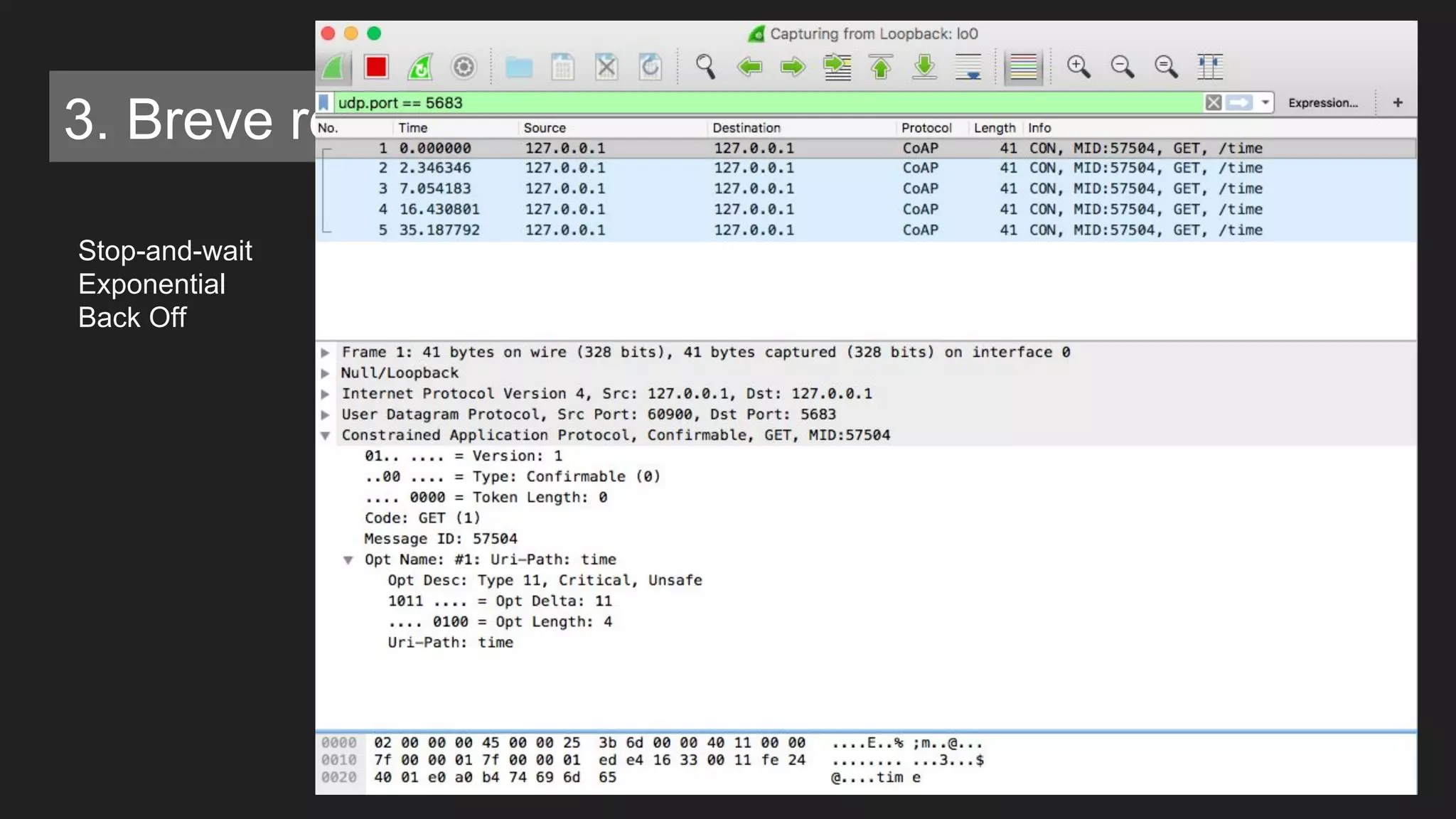Expand the Frame 1 details row

click(x=326, y=353)
